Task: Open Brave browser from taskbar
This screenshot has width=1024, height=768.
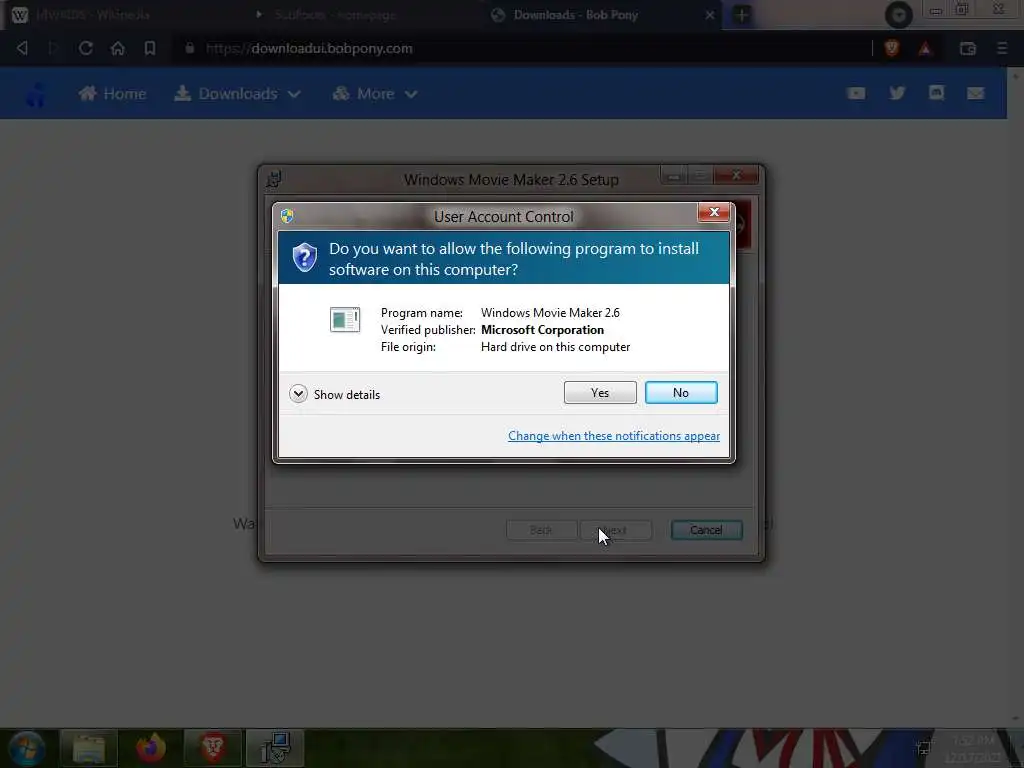Action: 213,748
